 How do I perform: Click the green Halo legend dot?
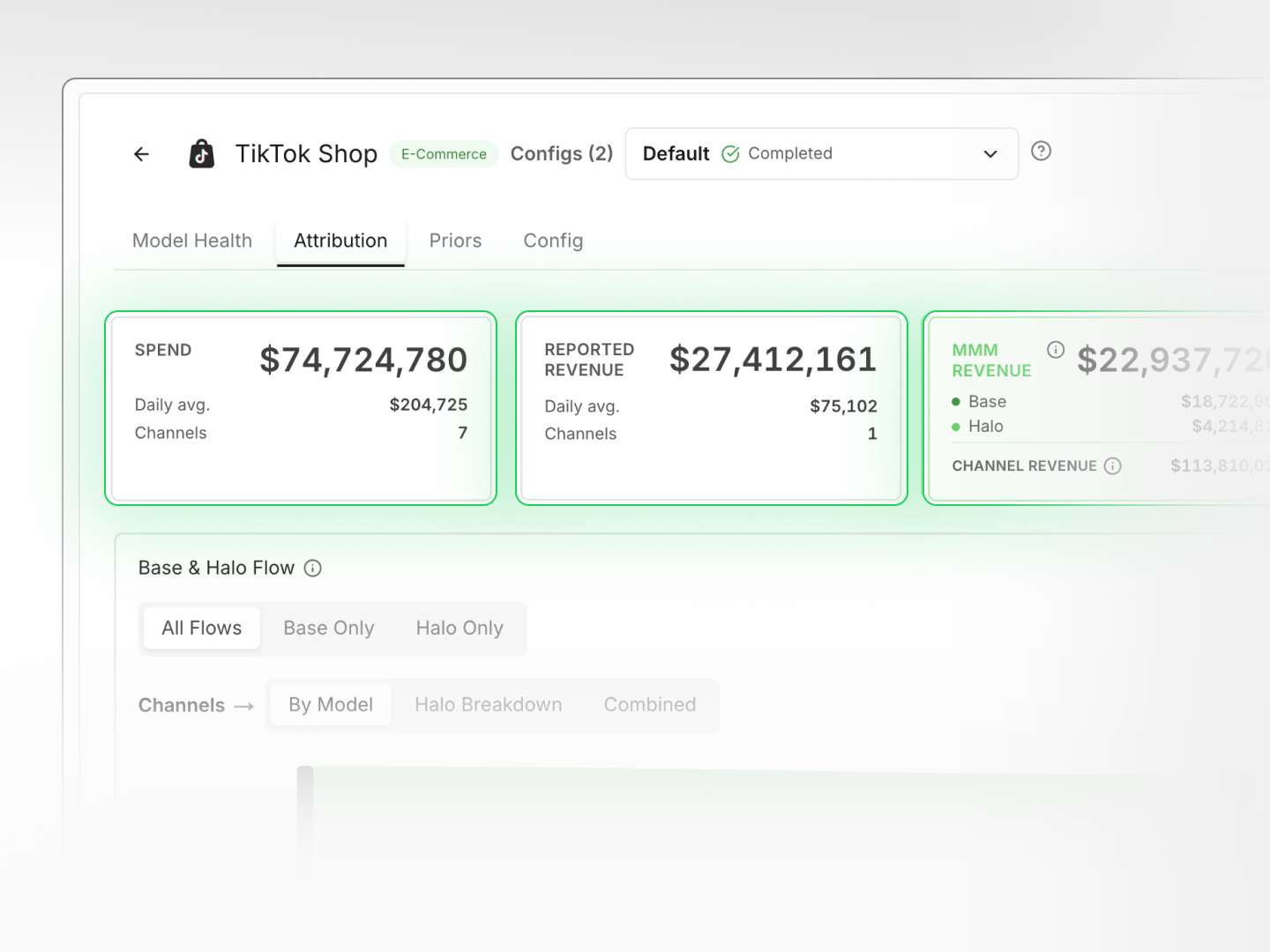(x=956, y=427)
